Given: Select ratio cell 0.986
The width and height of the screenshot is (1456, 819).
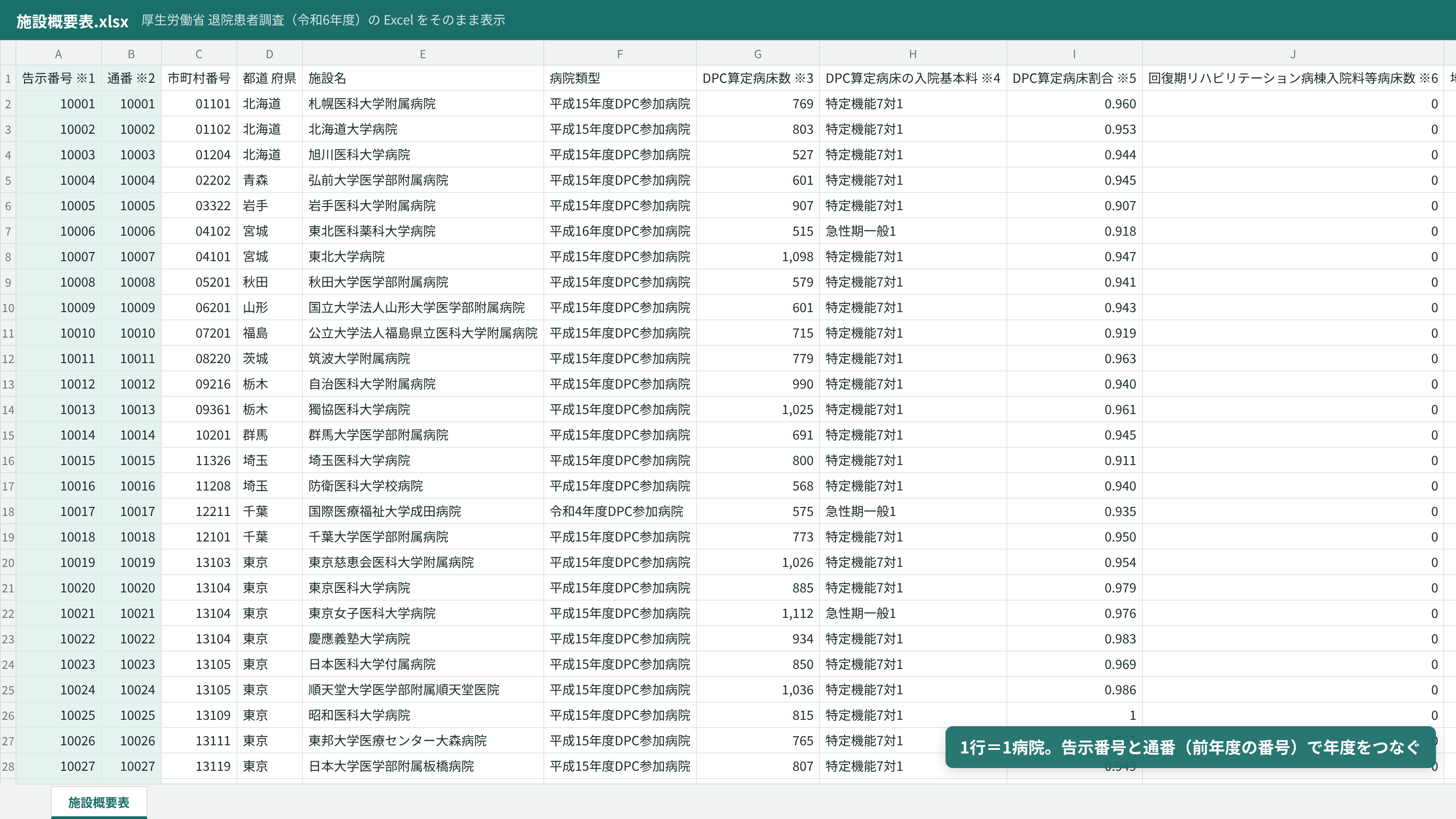Looking at the screenshot, I should (x=1074, y=690).
